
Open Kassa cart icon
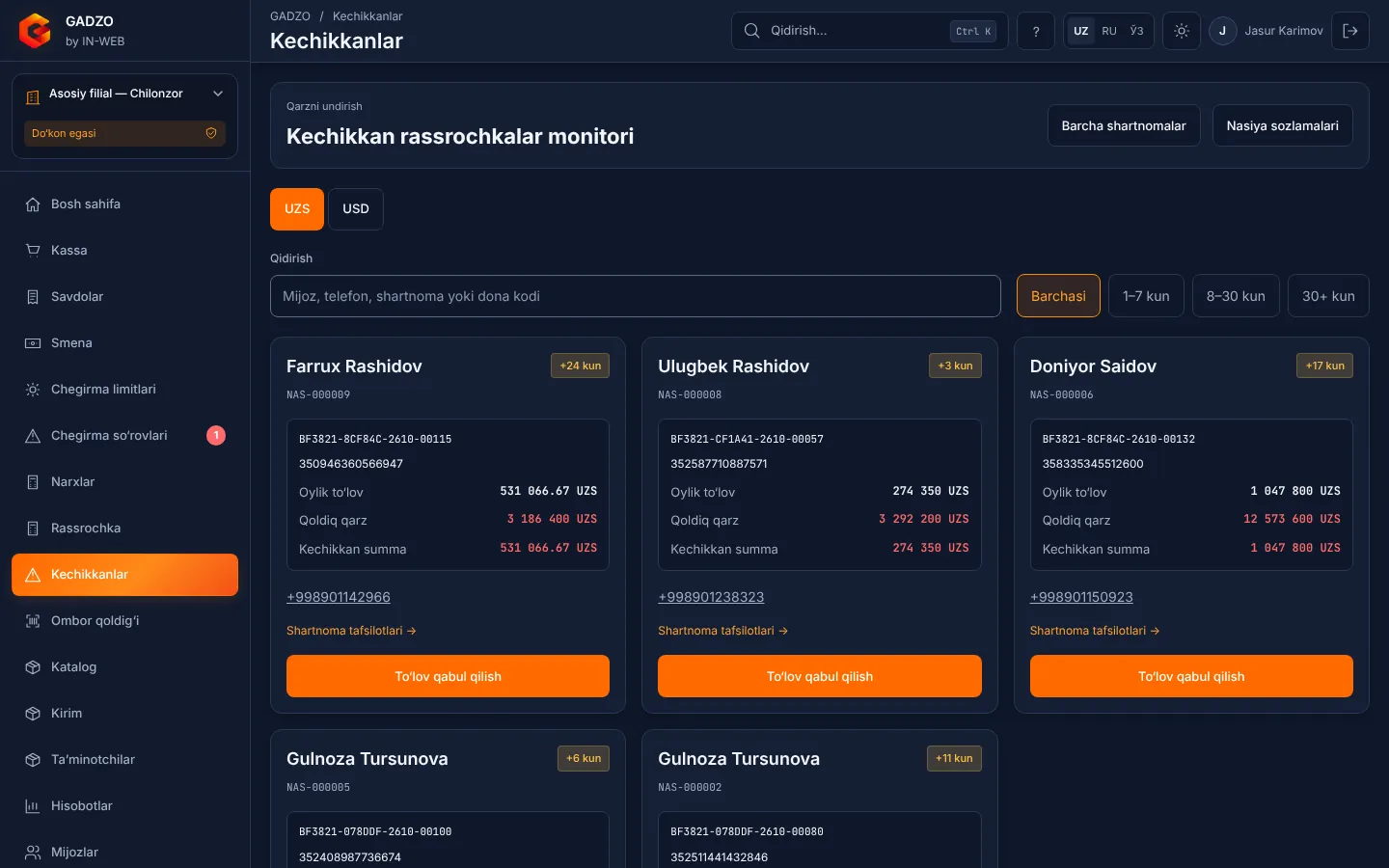[x=33, y=251]
